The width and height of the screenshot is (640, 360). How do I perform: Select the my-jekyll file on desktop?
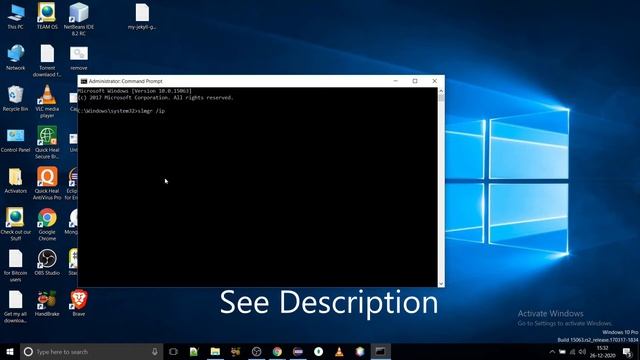pos(142,16)
